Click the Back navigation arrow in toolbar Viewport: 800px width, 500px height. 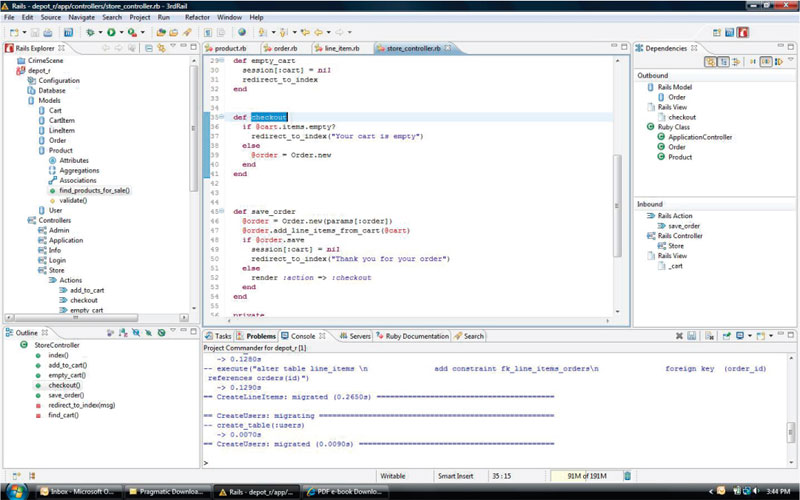(318, 33)
